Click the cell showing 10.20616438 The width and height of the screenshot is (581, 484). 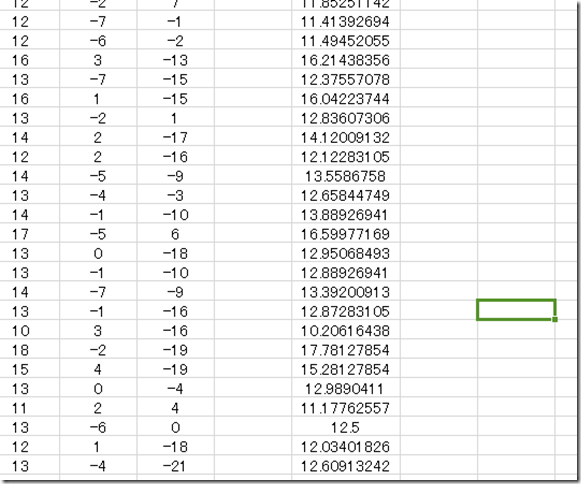coord(346,331)
